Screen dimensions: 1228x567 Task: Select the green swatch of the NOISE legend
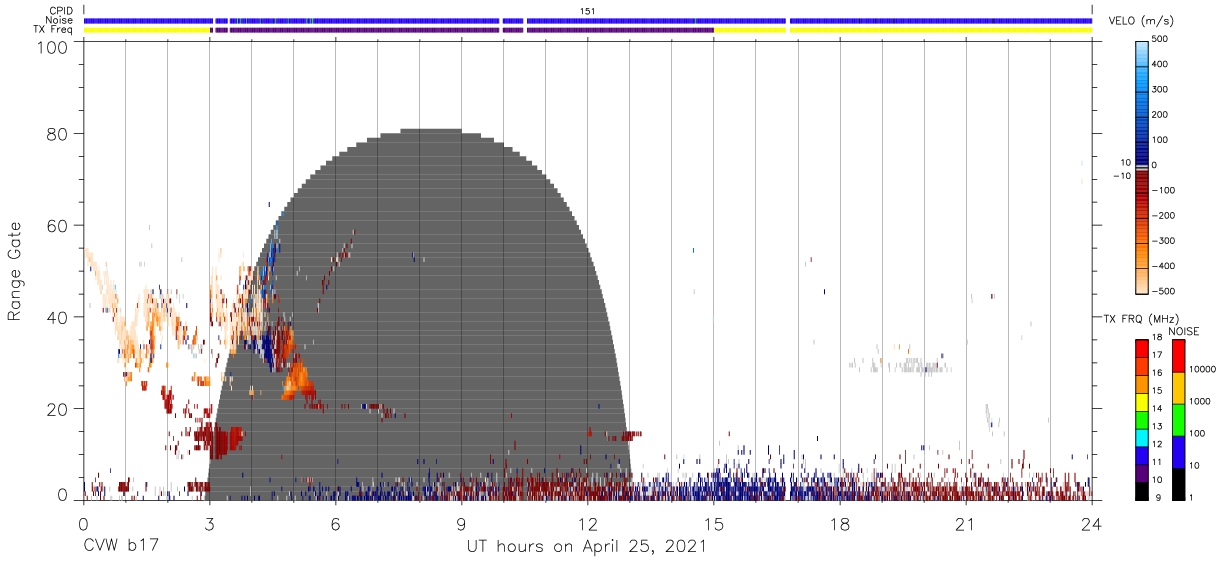coord(1178,419)
